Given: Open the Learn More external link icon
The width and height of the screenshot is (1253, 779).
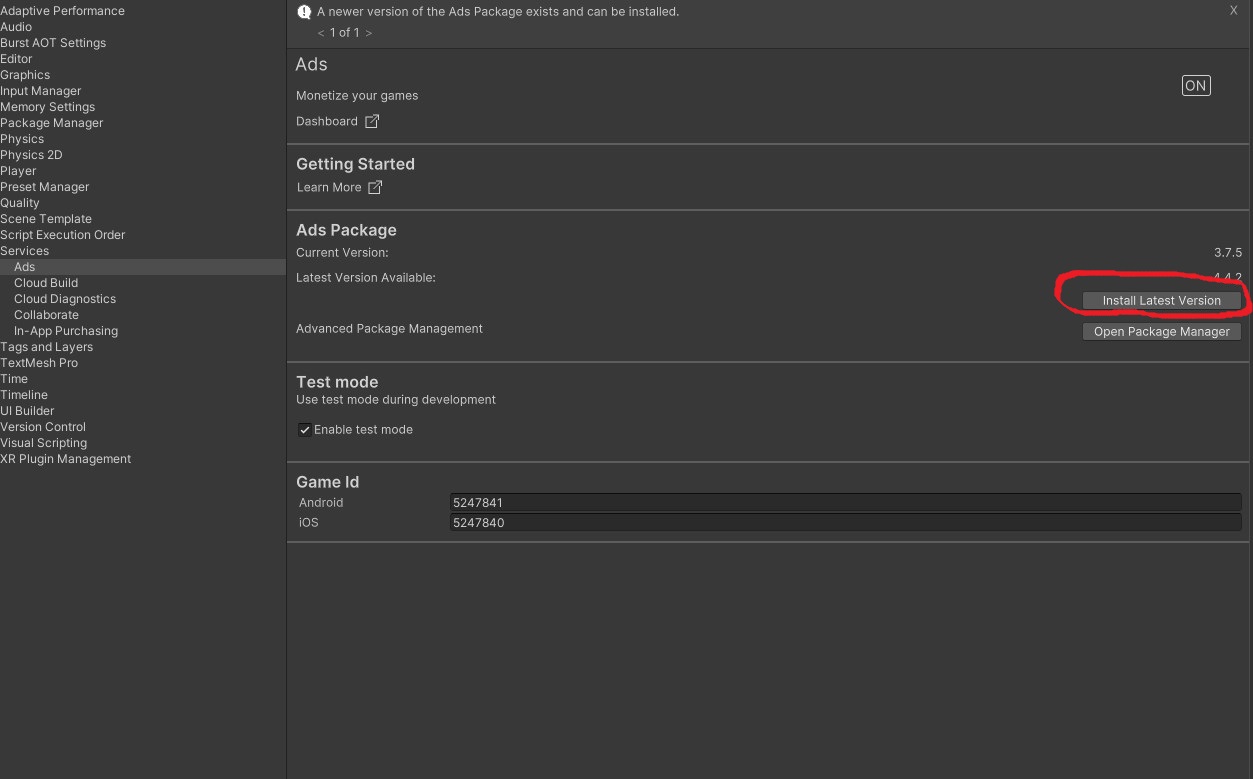Looking at the screenshot, I should [x=375, y=187].
